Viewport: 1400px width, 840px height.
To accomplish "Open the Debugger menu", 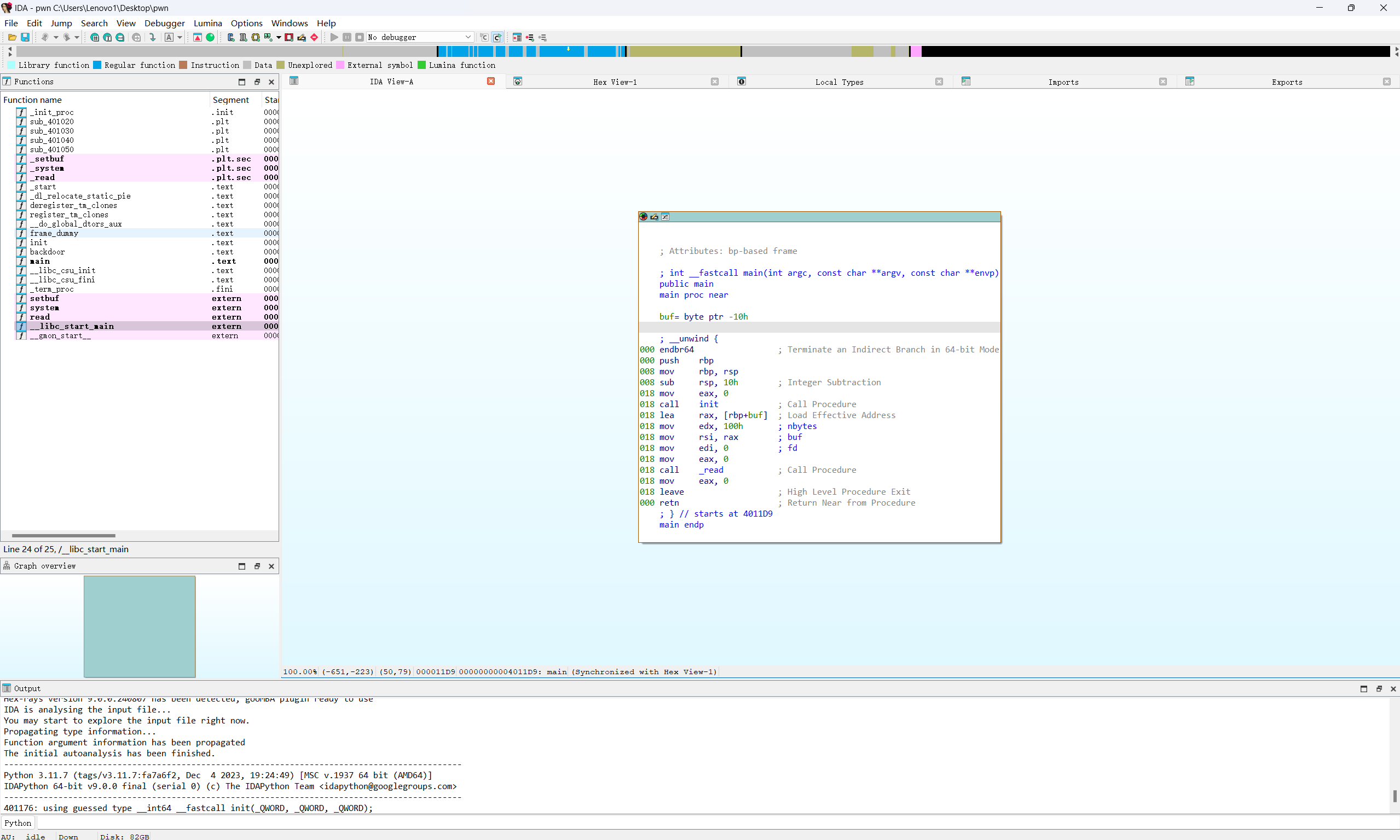I will [x=164, y=23].
